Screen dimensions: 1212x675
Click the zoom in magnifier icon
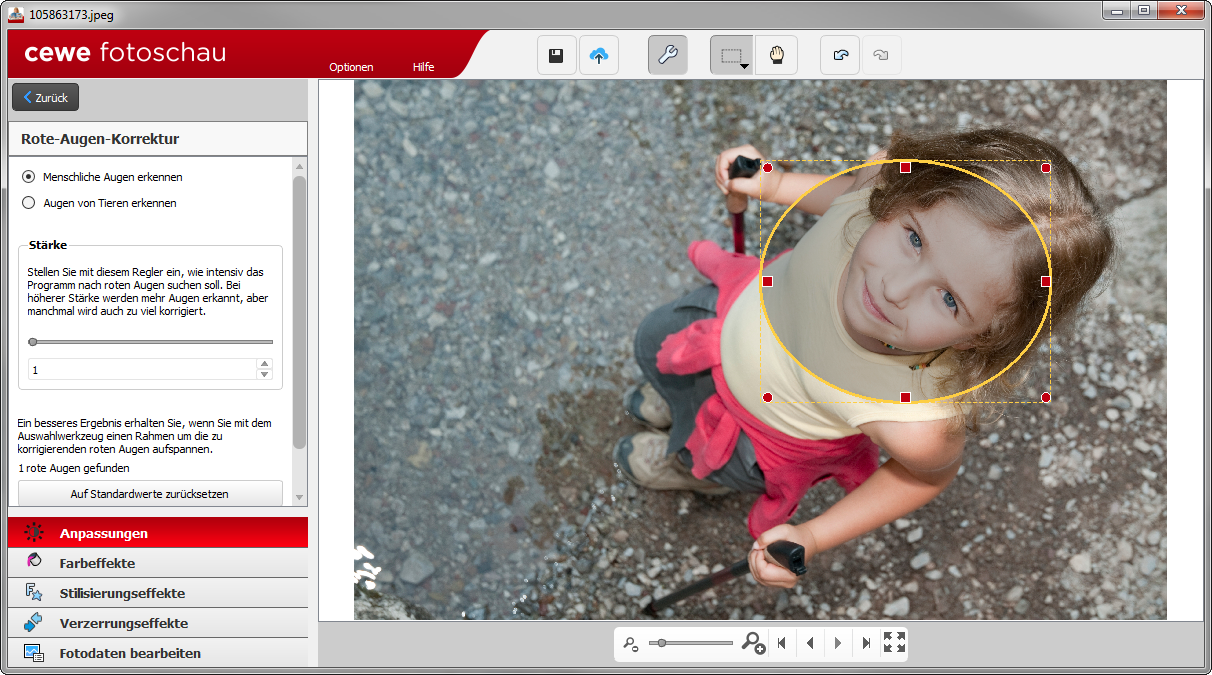[753, 643]
